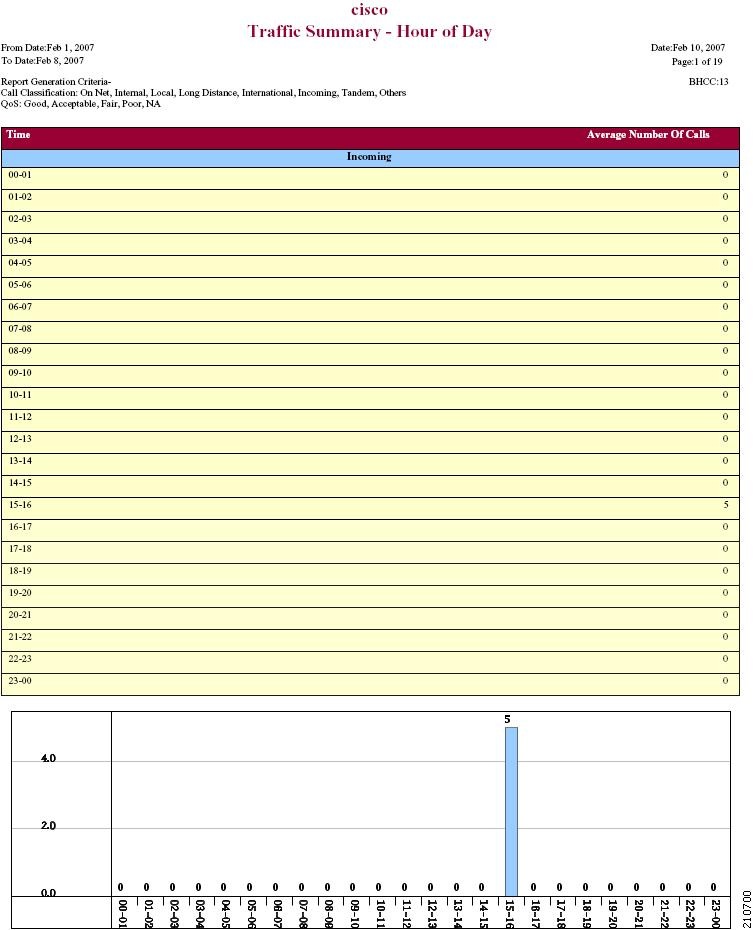
Task: Click the QoS: Good, Acceptable, Fair line
Action: [x=81, y=104]
